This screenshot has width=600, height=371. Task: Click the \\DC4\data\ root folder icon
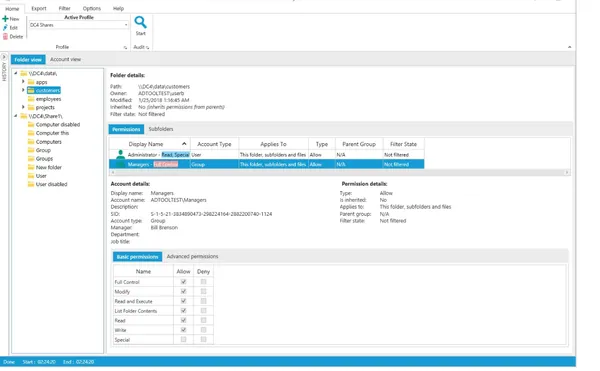point(24,73)
